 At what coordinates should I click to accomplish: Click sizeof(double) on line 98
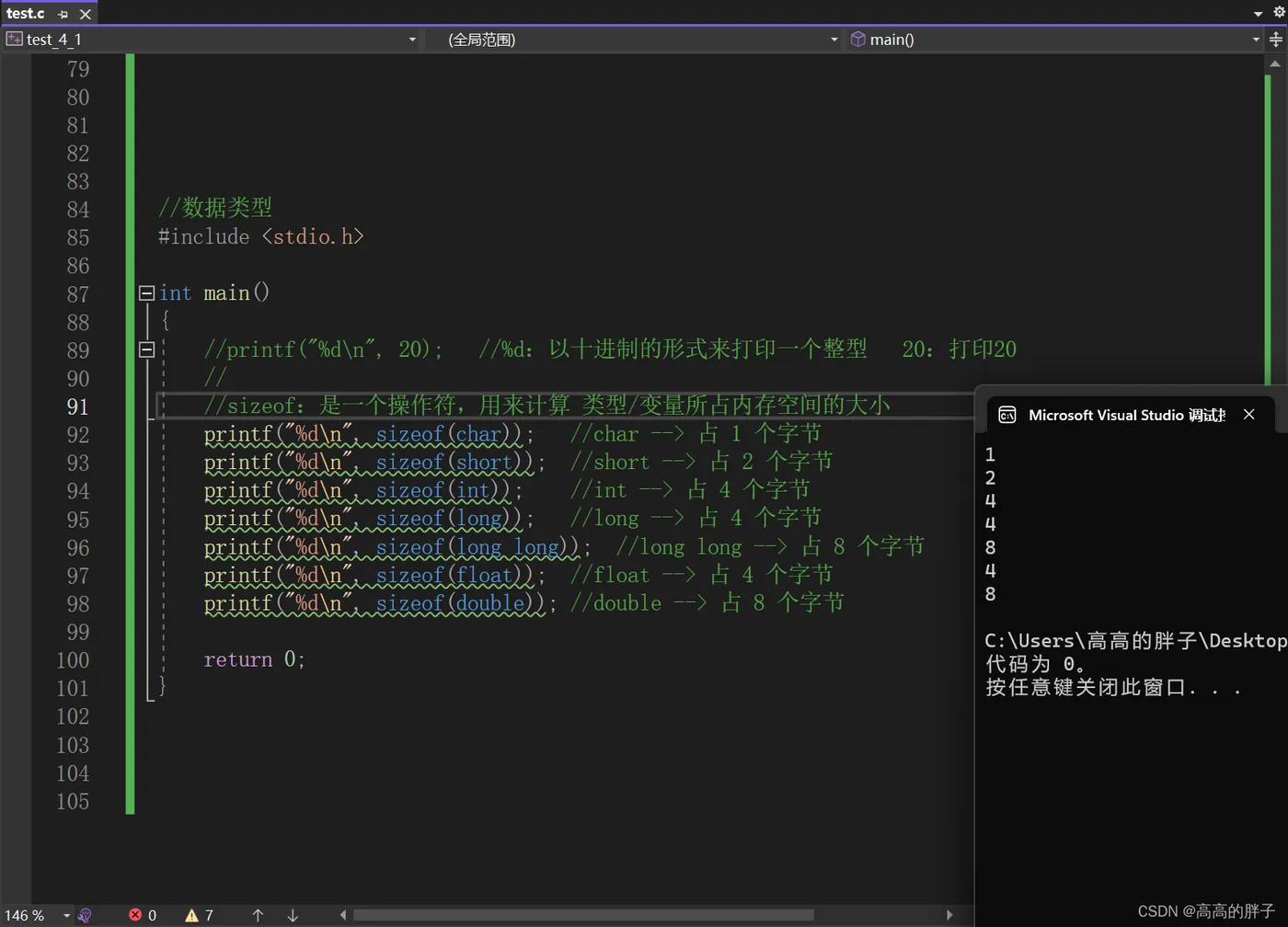(x=461, y=604)
